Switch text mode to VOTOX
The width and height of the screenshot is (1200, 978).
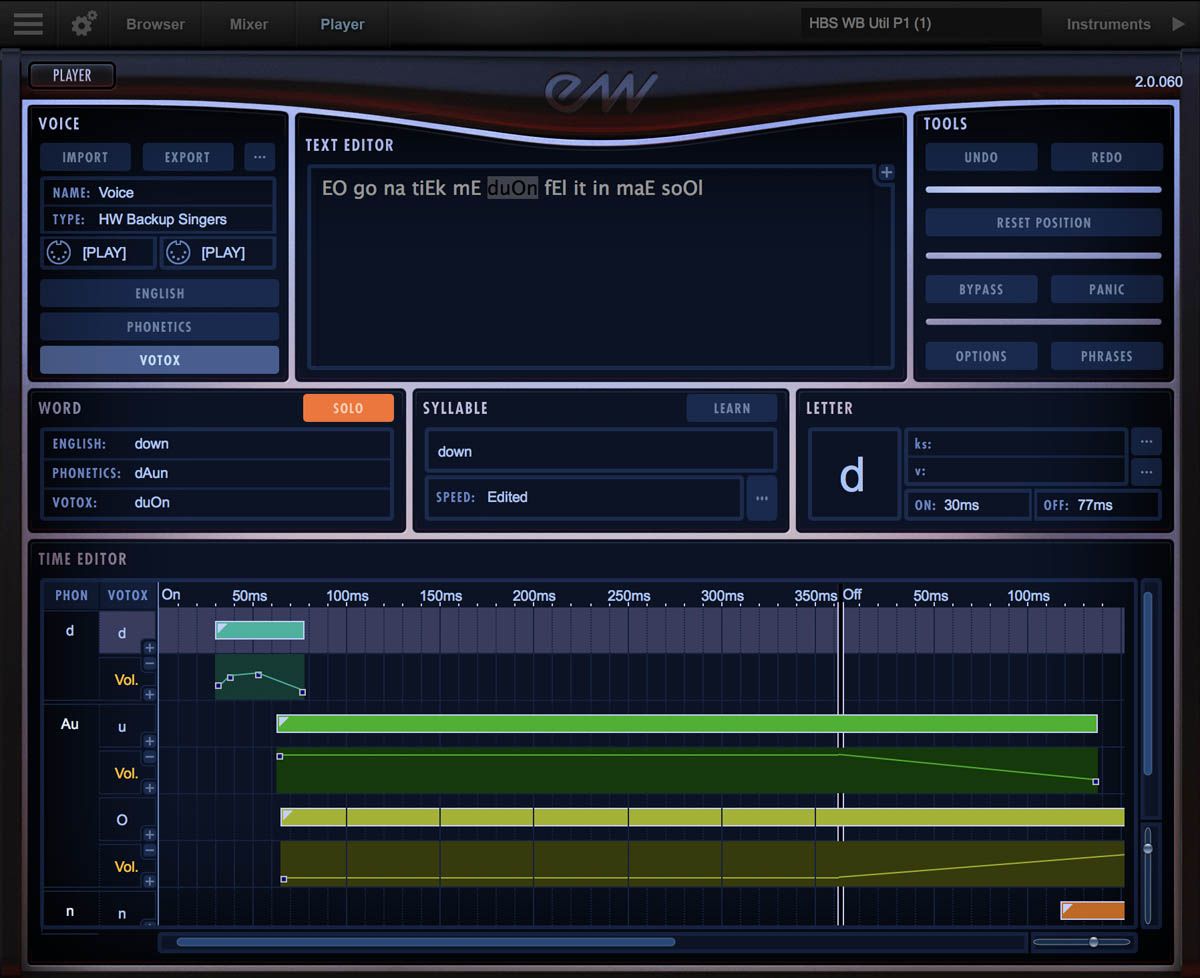pyautogui.click(x=160, y=360)
